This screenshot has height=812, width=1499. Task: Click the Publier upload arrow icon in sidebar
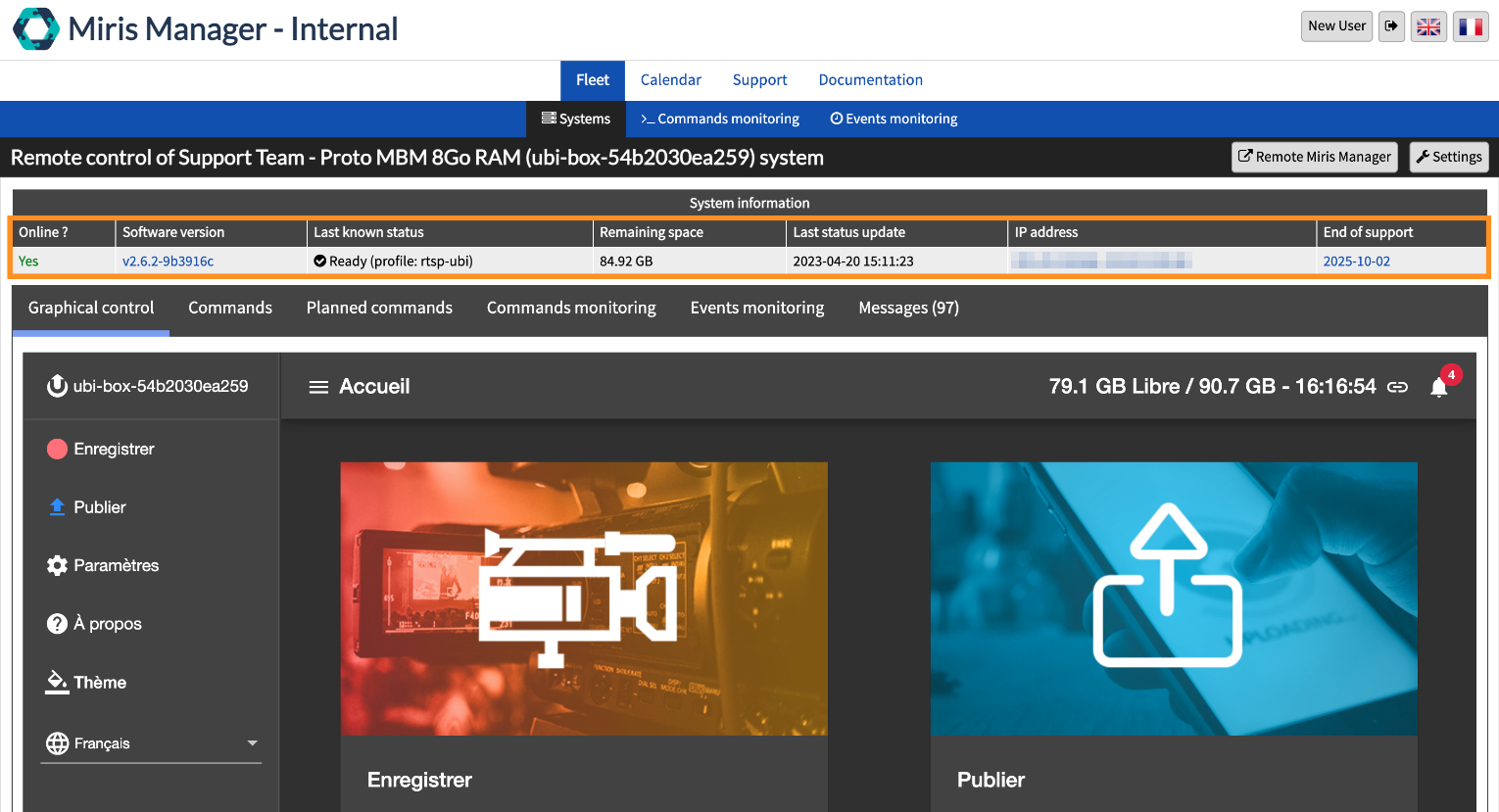tap(57, 507)
